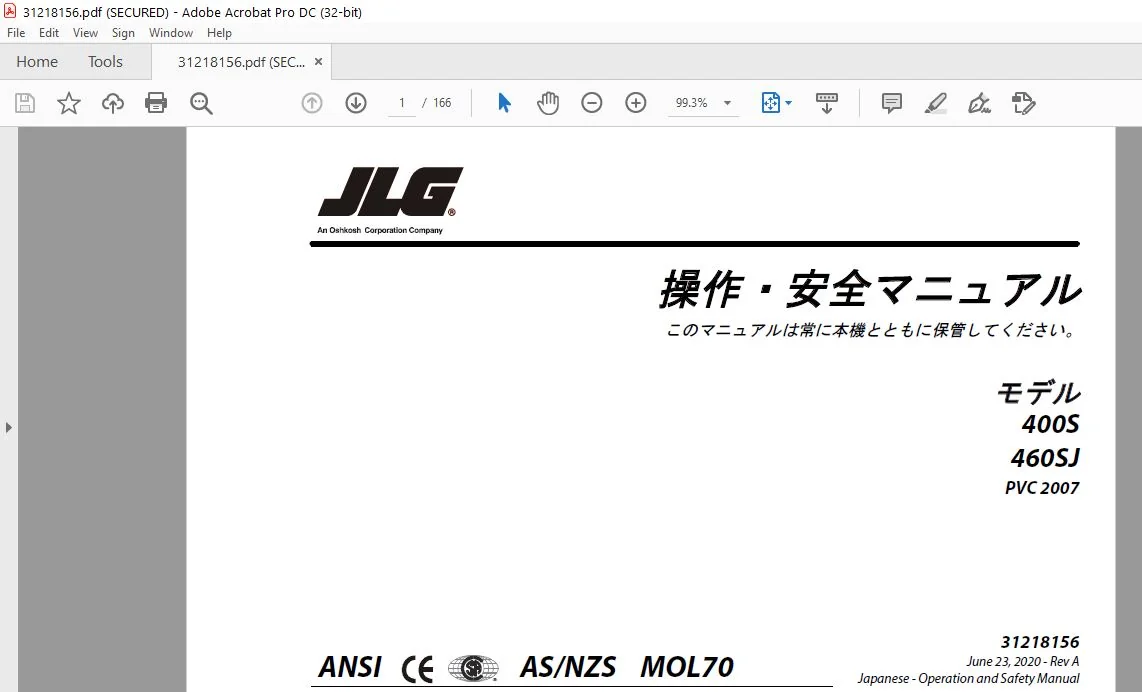Print the document
1142x692 pixels.
[x=156, y=103]
